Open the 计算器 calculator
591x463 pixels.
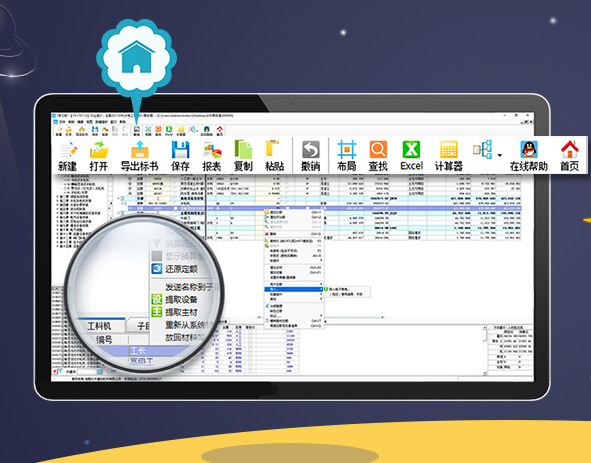pos(449,155)
